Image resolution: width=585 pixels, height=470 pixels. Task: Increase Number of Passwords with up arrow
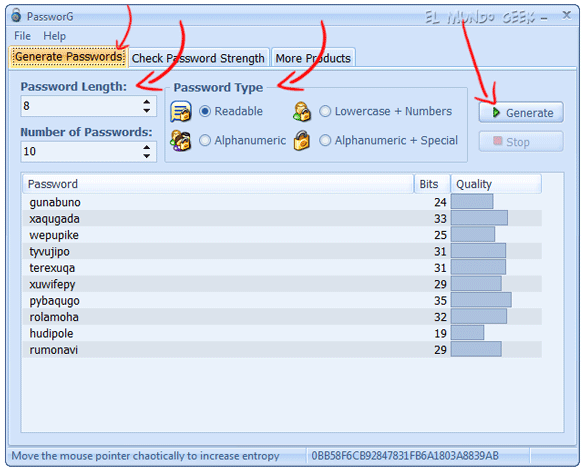147,147
